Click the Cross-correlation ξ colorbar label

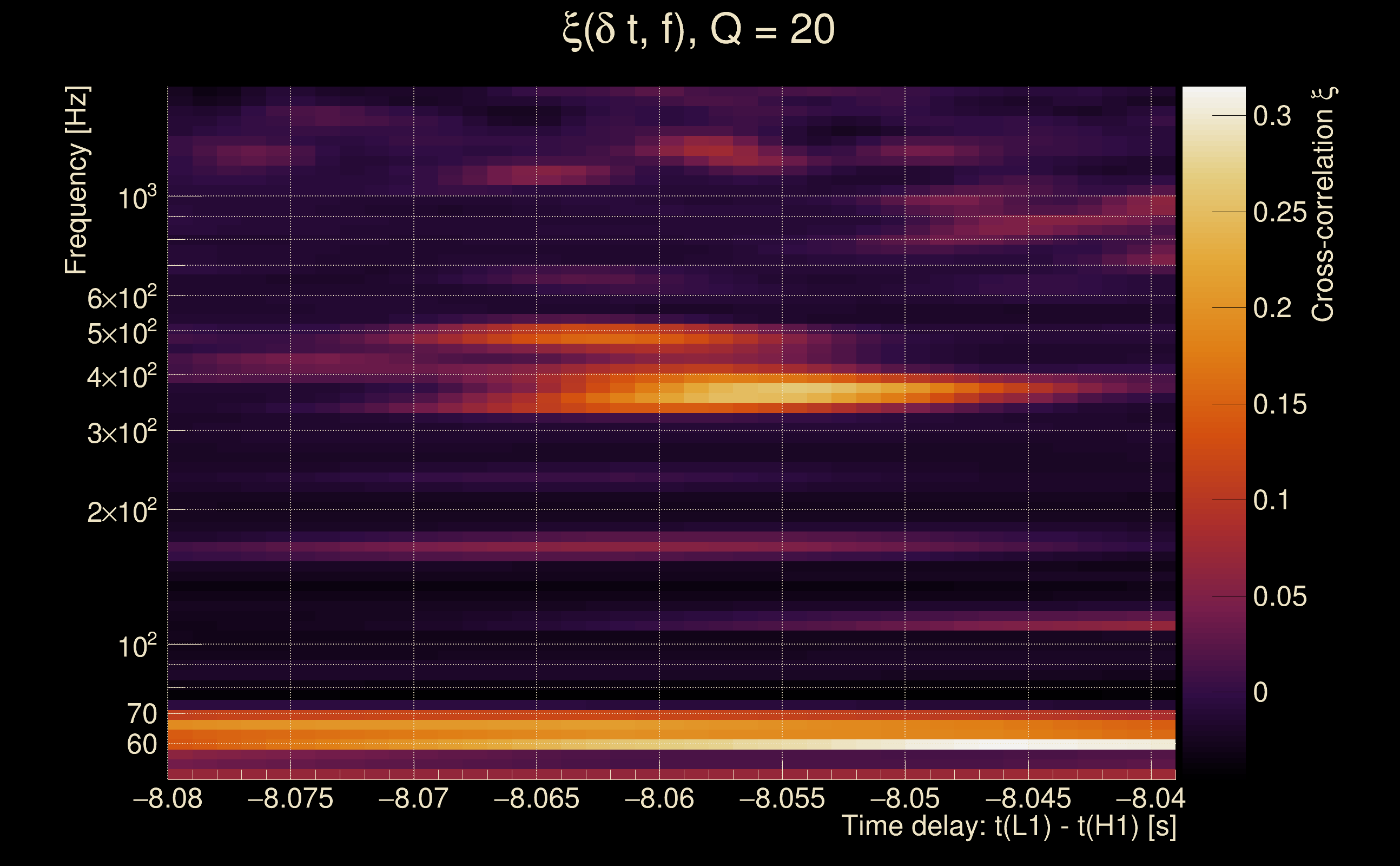coord(1323,205)
